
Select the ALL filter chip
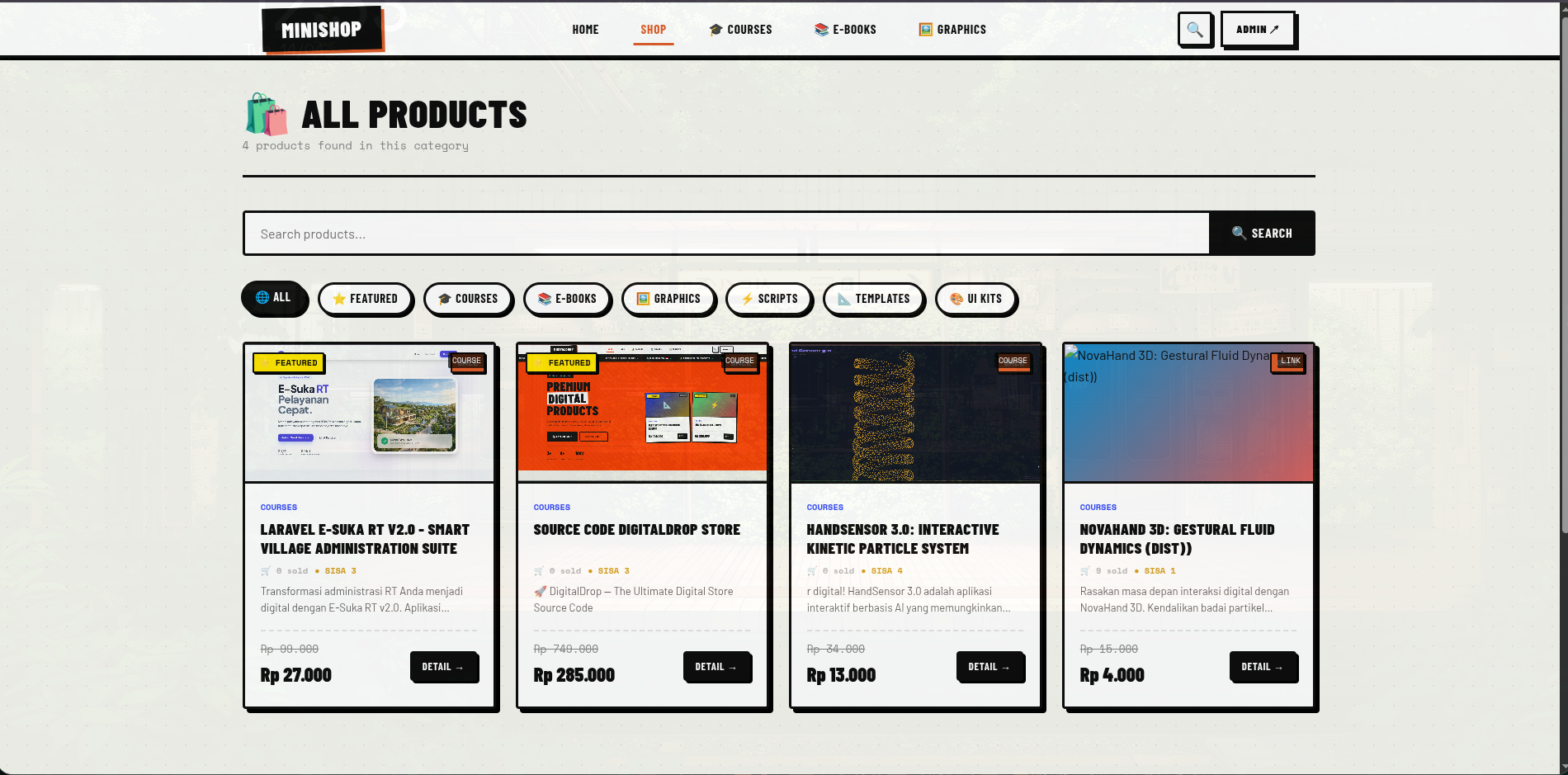[273, 297]
